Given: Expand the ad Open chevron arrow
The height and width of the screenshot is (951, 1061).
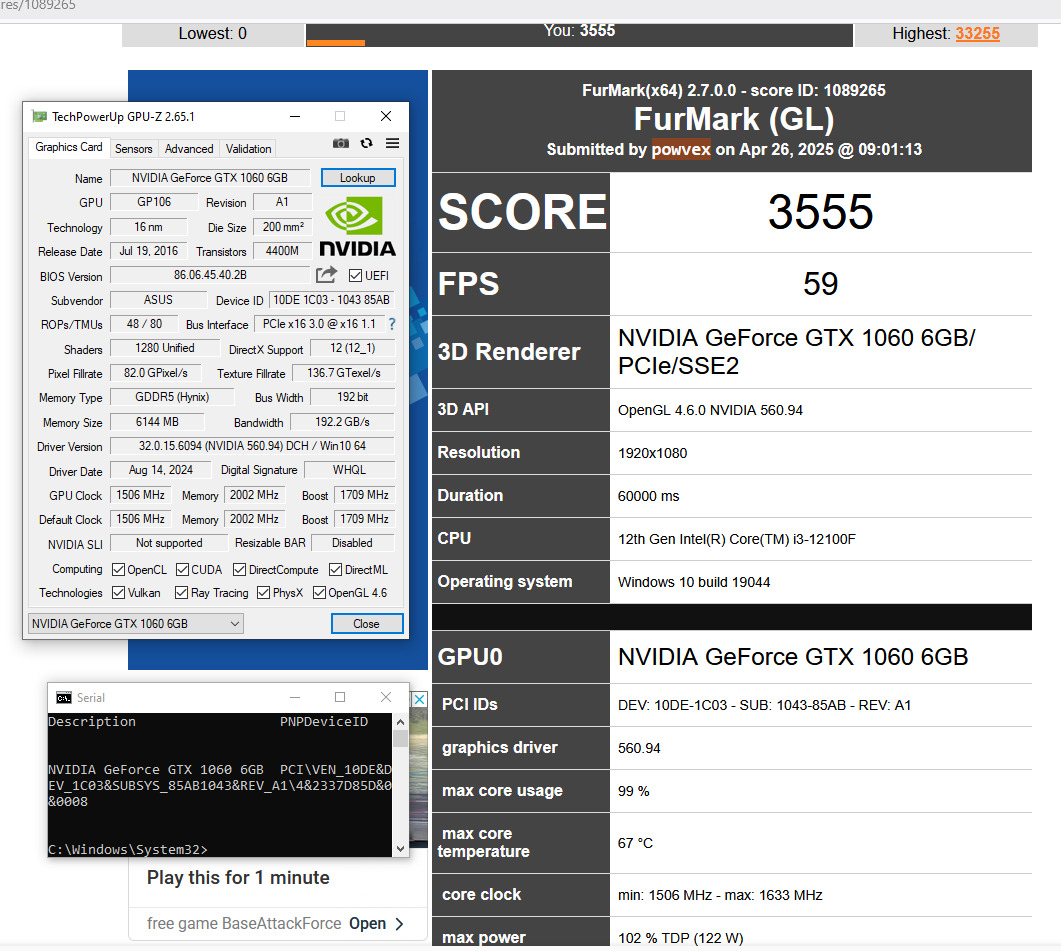Looking at the screenshot, I should click(400, 923).
